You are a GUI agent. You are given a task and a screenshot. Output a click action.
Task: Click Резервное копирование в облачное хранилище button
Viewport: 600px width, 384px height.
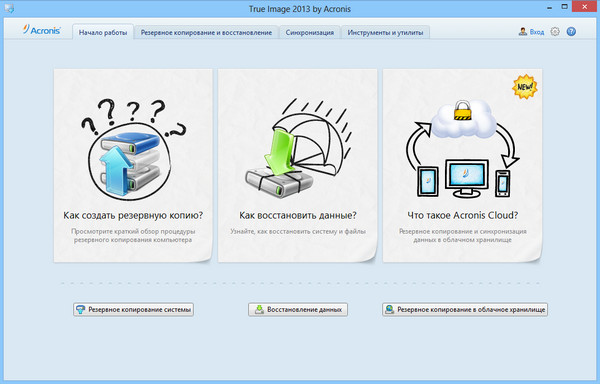(x=465, y=309)
